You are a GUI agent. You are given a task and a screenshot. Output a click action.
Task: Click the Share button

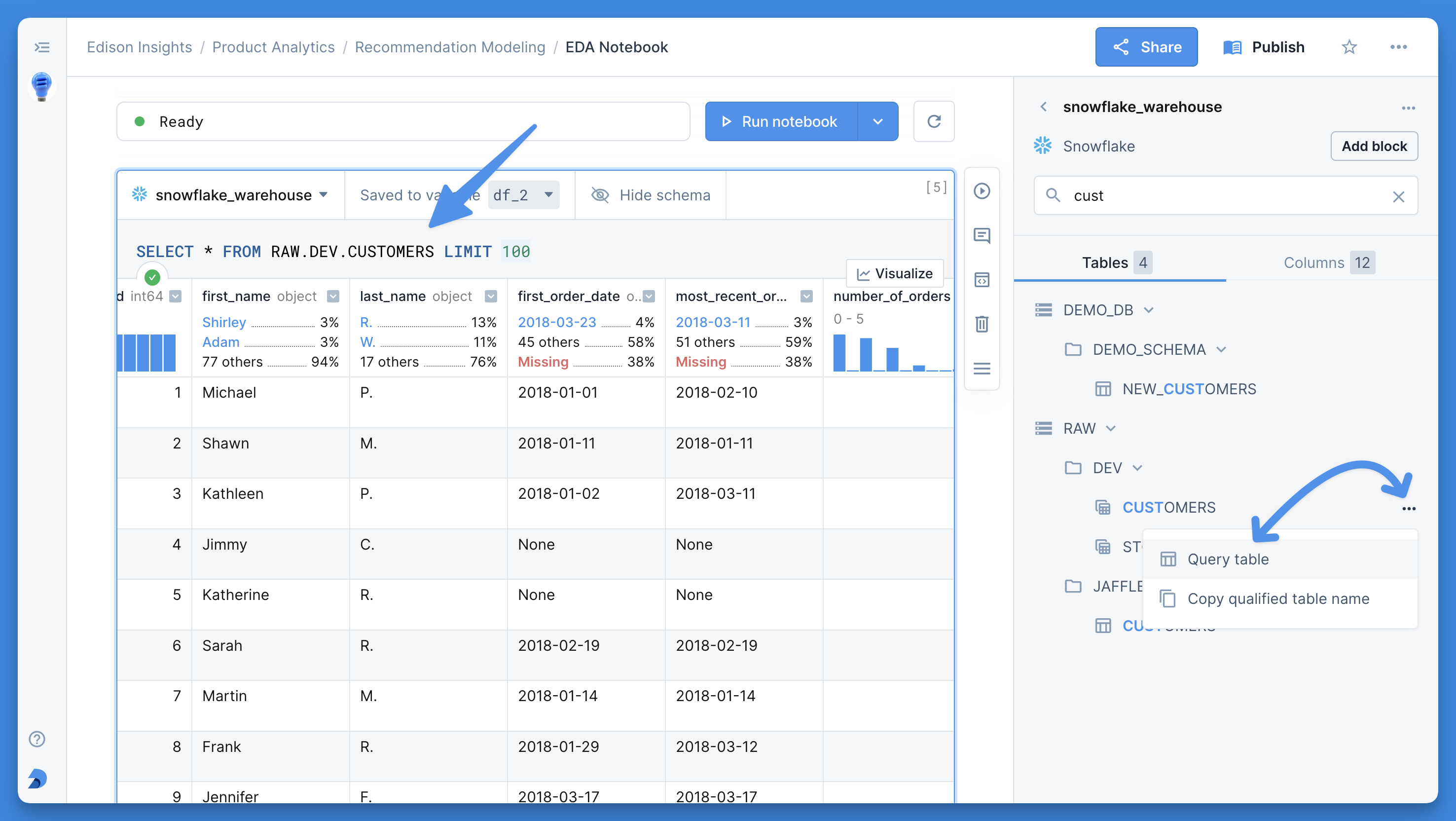tap(1146, 47)
